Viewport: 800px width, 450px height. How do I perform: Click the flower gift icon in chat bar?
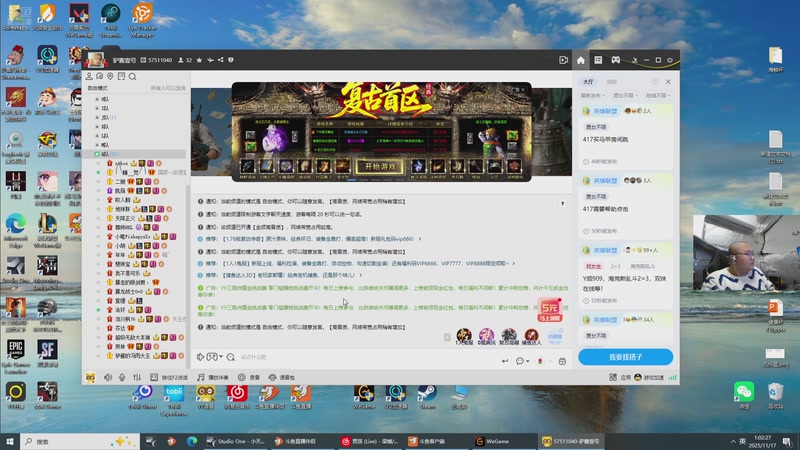pyautogui.click(x=540, y=361)
